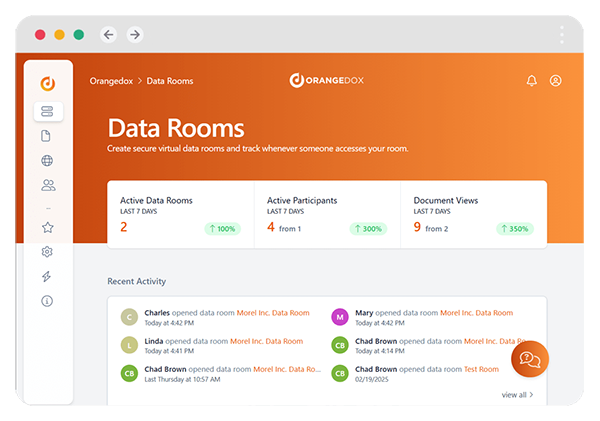This screenshot has width=600, height=421.
Task: Click the Active Data Rooms 100% badge
Action: (223, 229)
